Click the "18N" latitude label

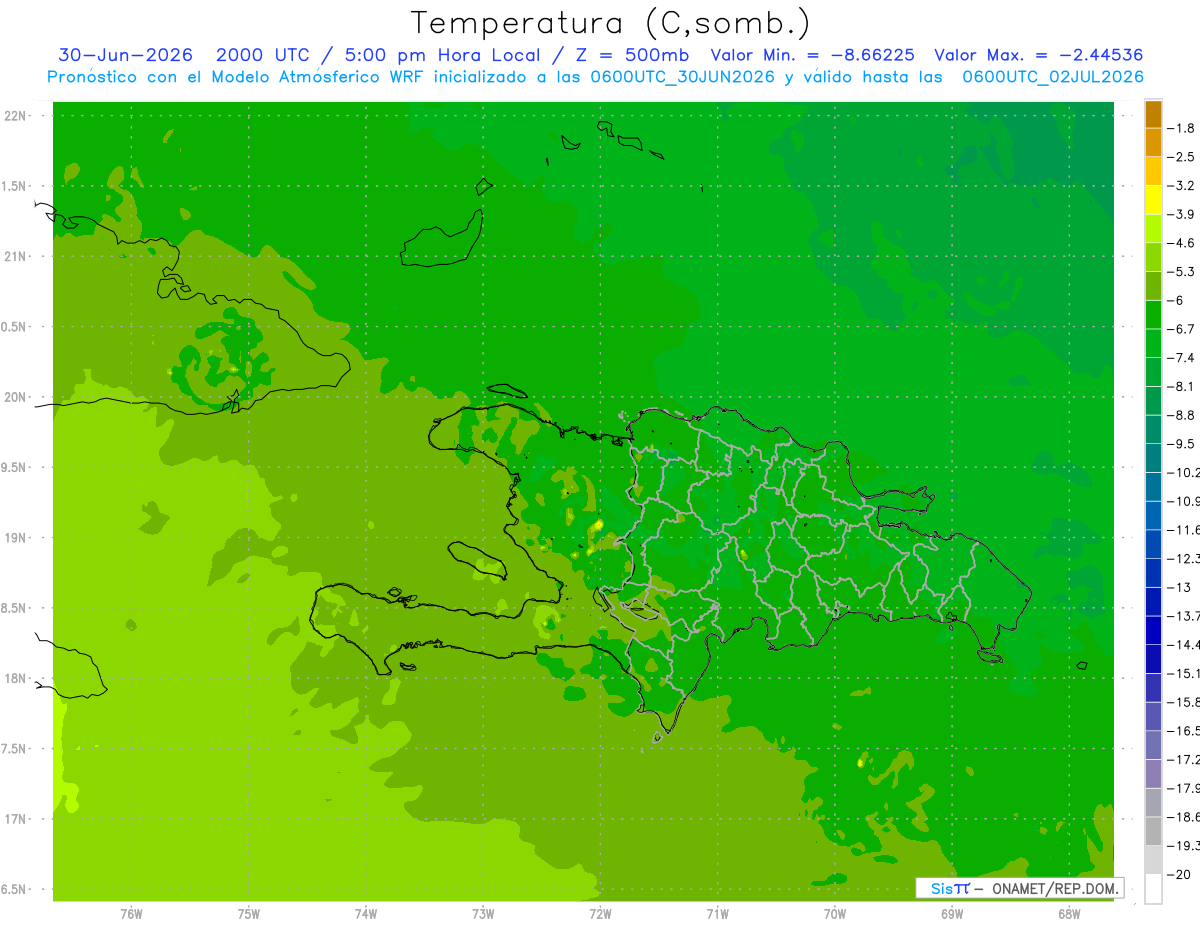coord(17,678)
